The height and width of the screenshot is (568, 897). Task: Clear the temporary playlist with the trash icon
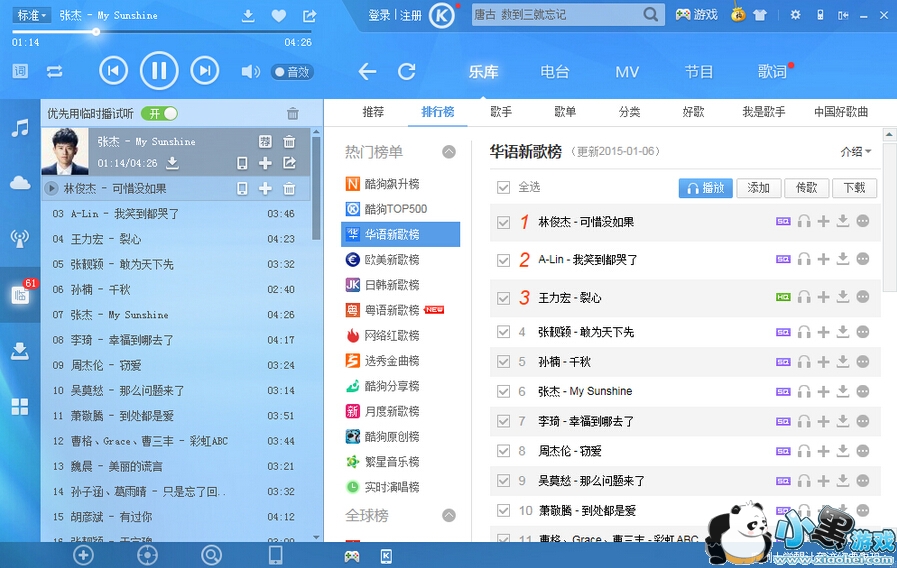click(x=292, y=113)
